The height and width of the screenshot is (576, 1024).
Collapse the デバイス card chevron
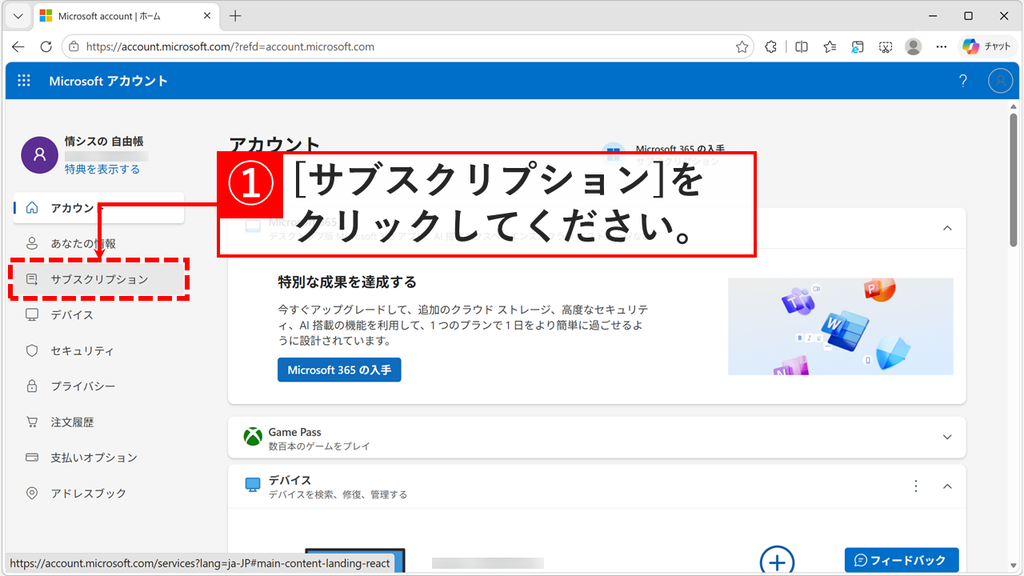tap(947, 486)
